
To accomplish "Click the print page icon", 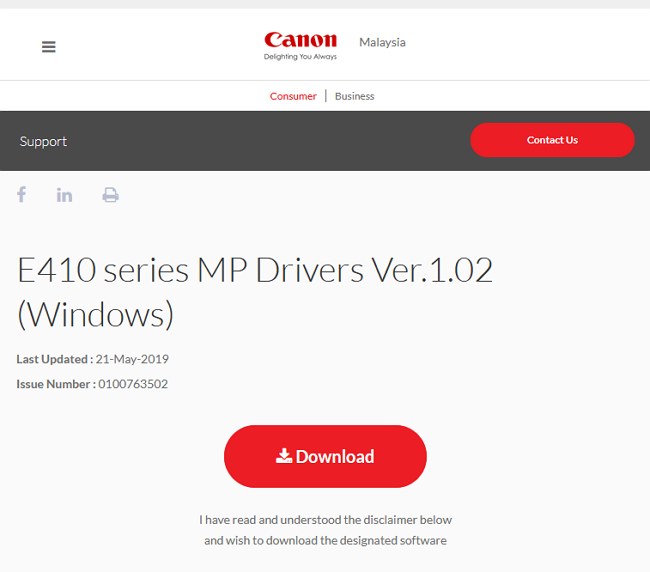I will (110, 195).
